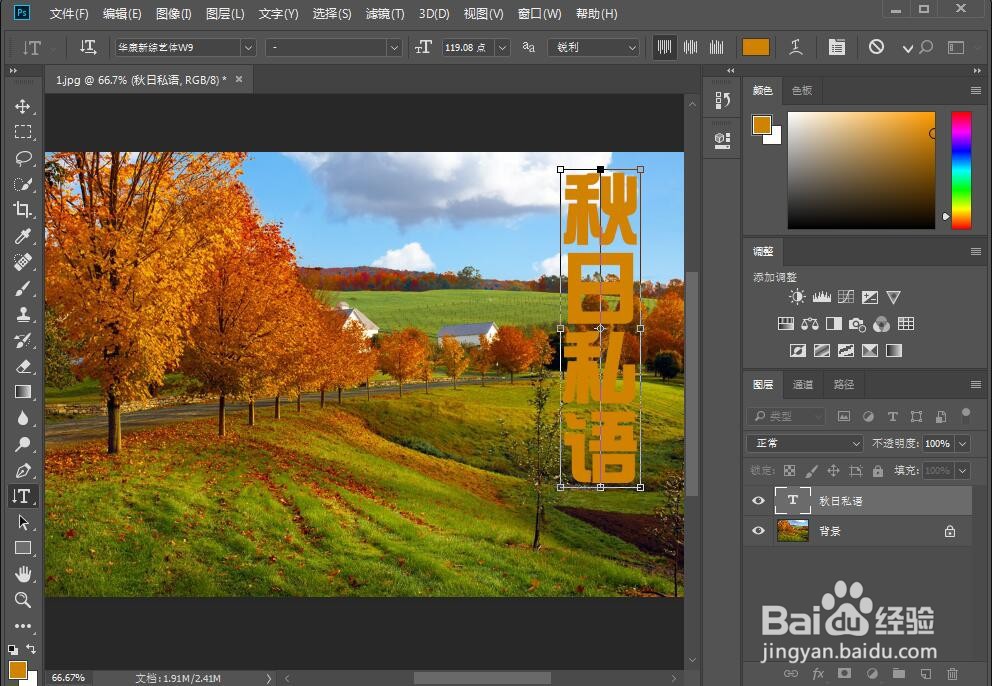Open Color panel options menu
Image resolution: width=992 pixels, height=686 pixels.
(976, 90)
